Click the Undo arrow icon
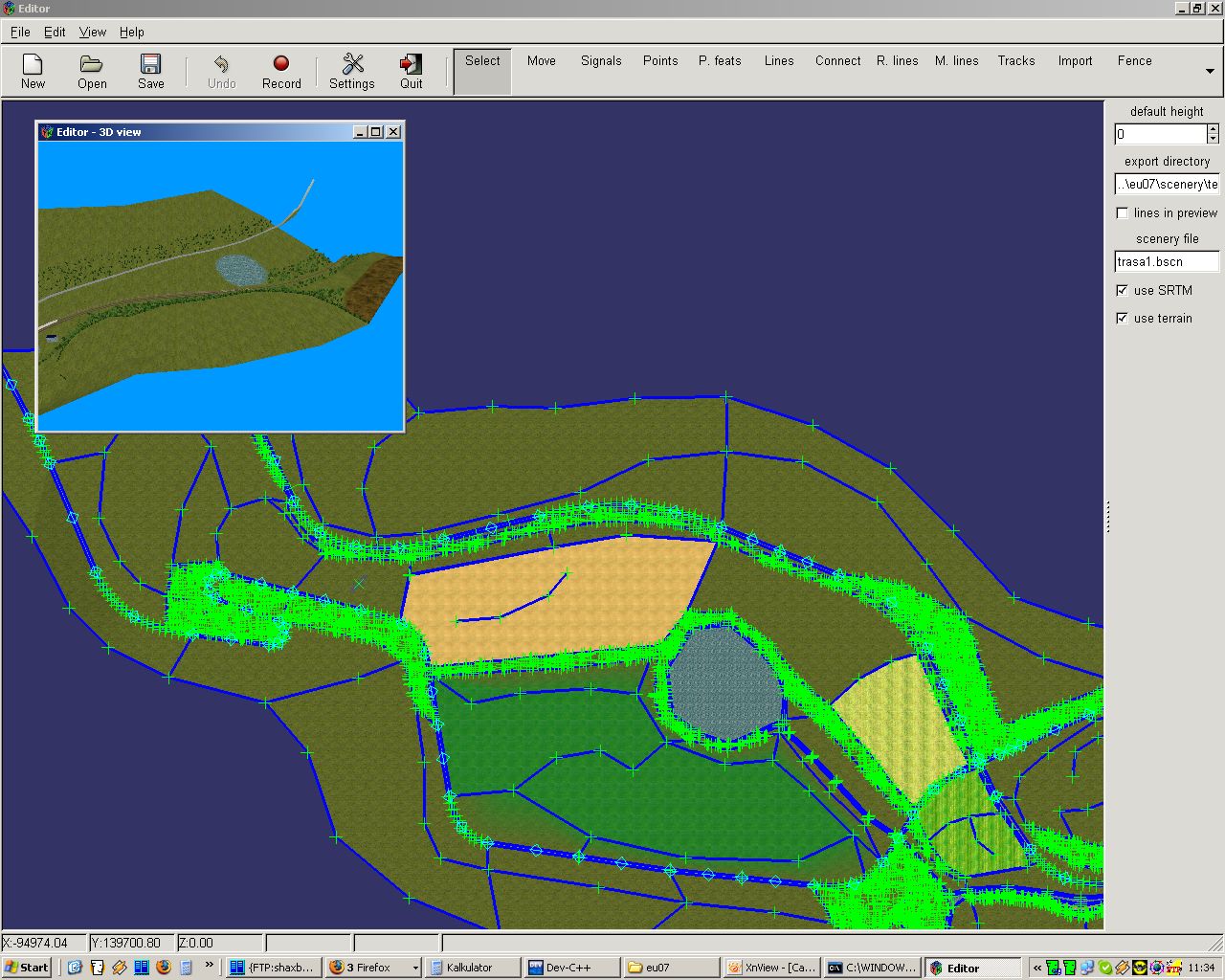The image size is (1225, 980). [221, 65]
